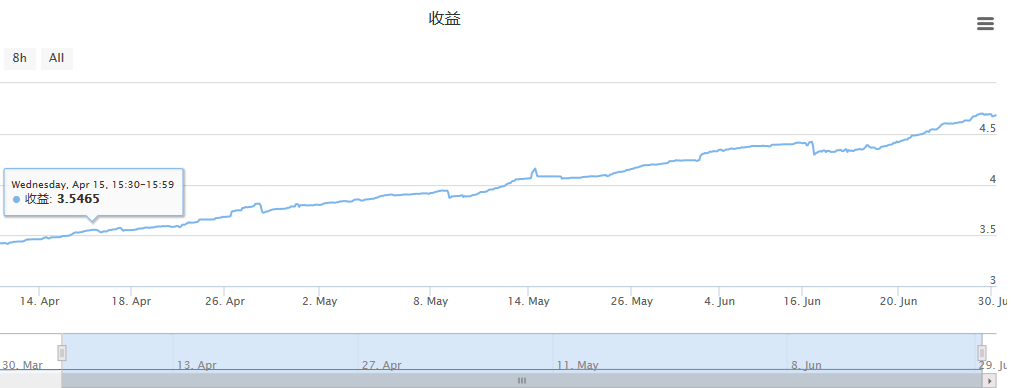Click the 11. May navigator label

tap(577, 365)
